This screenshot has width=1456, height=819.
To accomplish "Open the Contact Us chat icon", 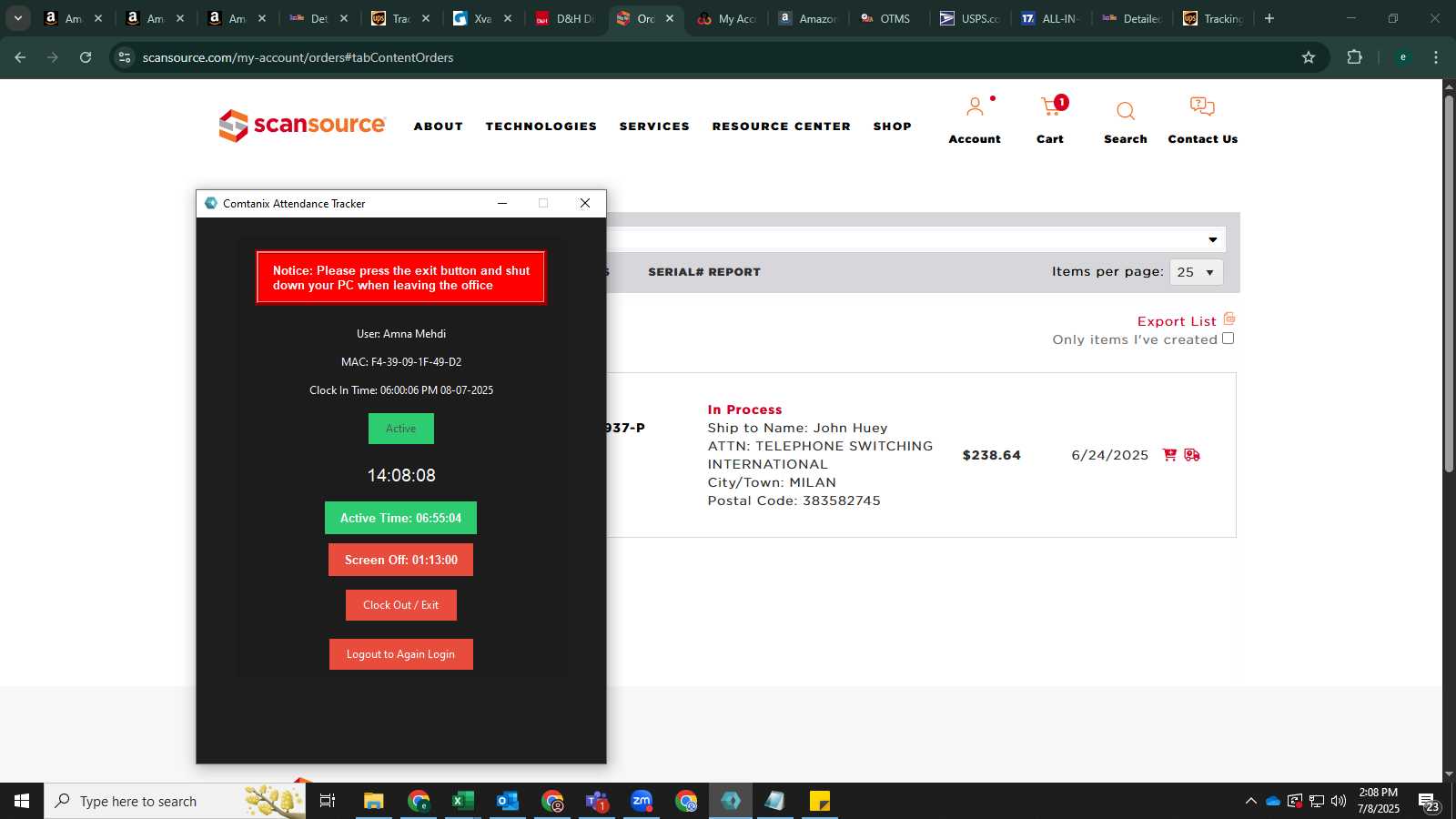I will (1202, 107).
